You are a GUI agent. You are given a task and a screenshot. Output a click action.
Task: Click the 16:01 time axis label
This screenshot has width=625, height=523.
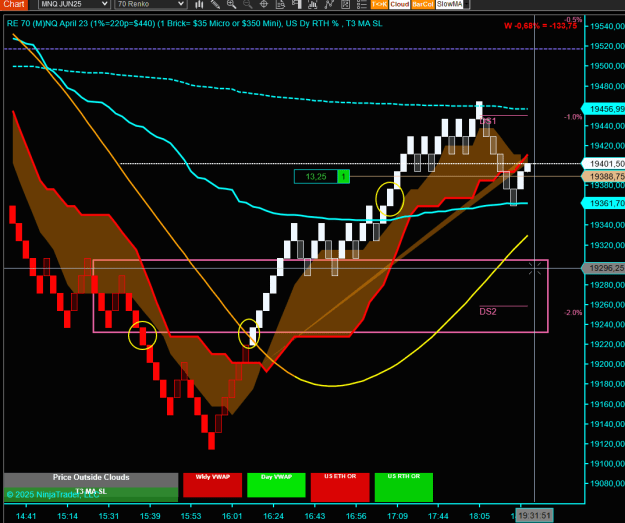[232, 516]
